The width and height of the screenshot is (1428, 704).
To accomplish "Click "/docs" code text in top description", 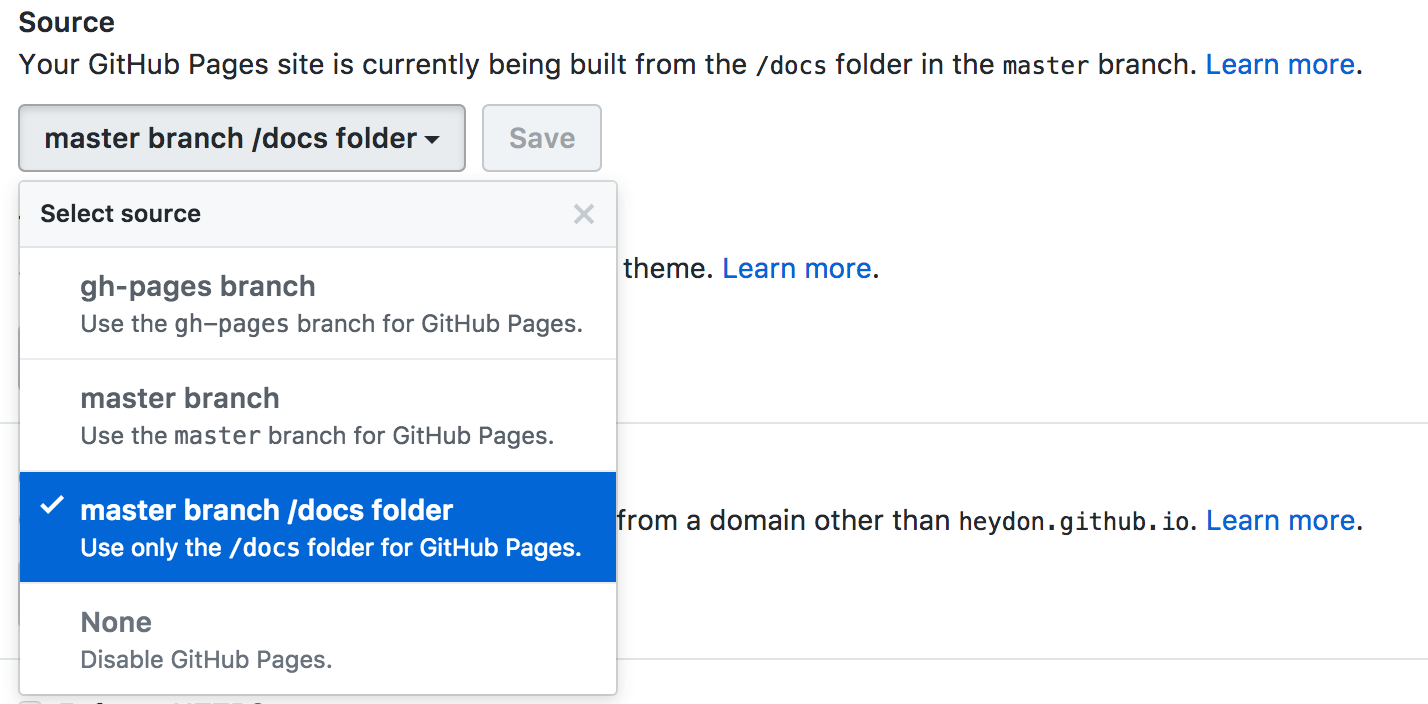I will pos(792,66).
